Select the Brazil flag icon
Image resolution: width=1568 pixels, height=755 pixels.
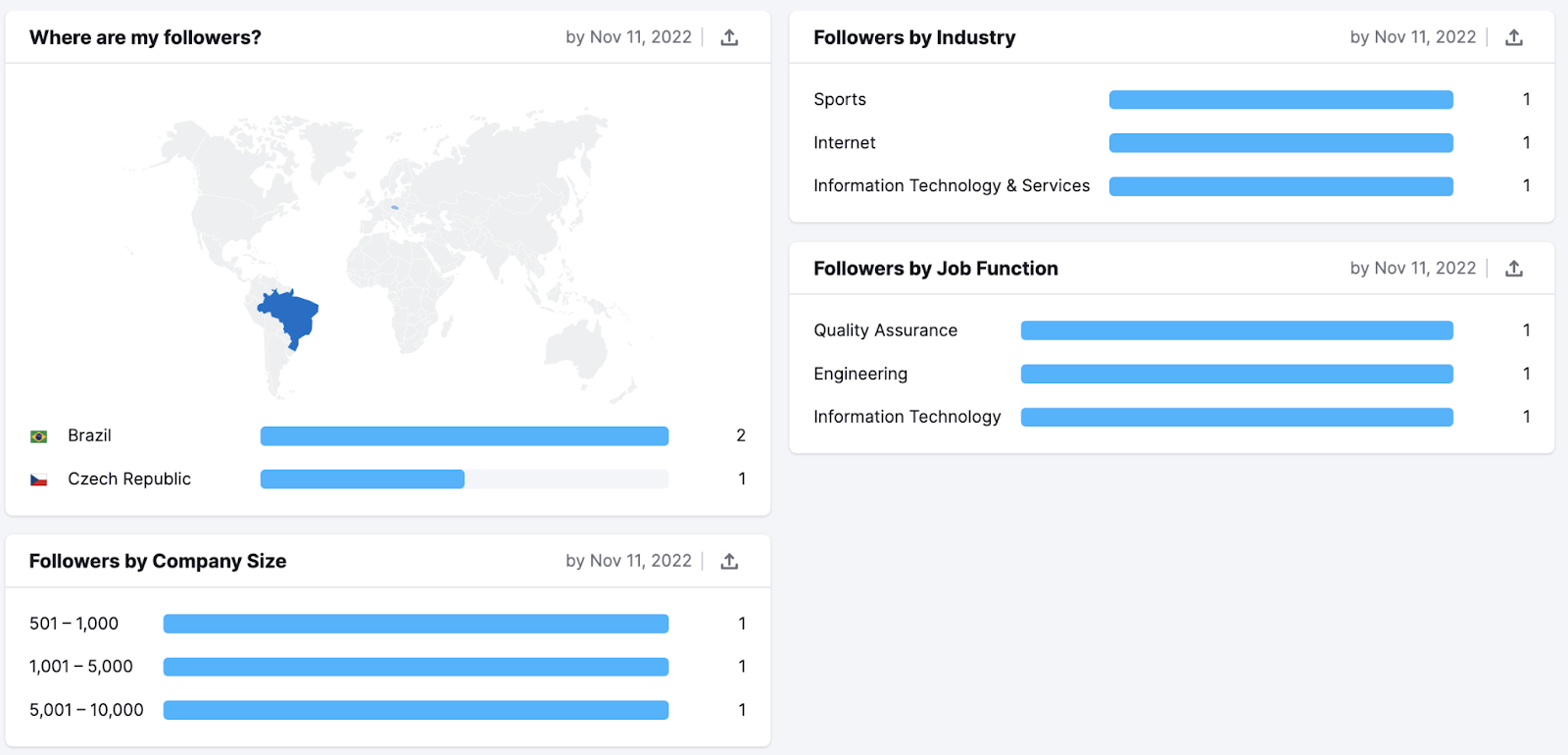pyautogui.click(x=39, y=435)
